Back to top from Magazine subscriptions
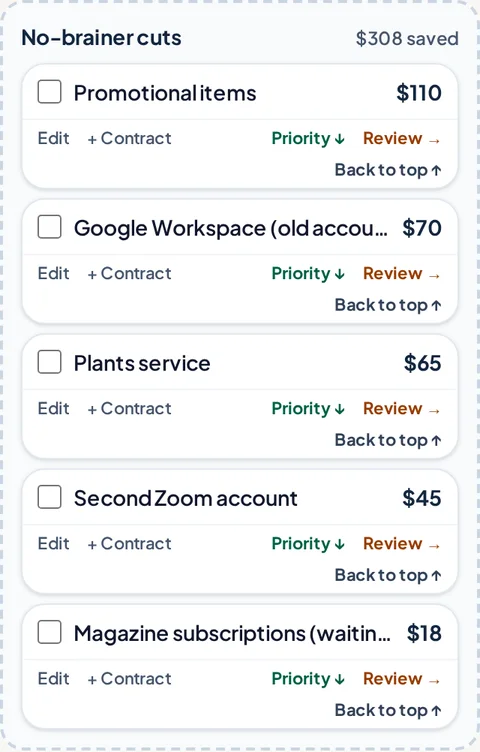 click(388, 710)
